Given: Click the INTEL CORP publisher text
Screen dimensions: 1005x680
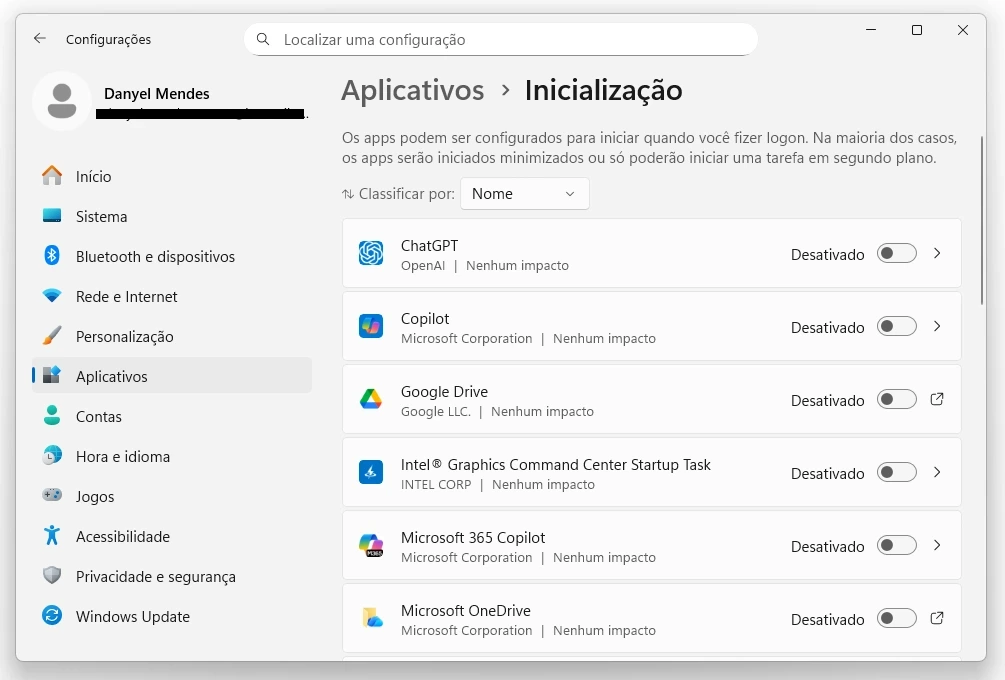Looking at the screenshot, I should pos(436,485).
